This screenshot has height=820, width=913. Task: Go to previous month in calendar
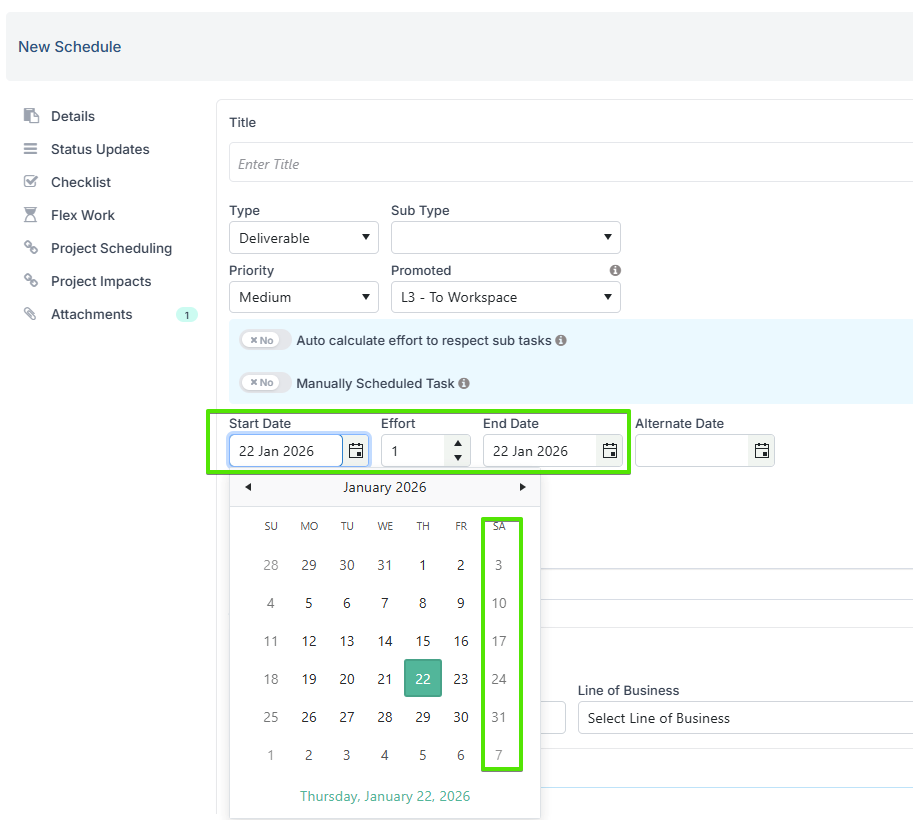[x=248, y=487]
